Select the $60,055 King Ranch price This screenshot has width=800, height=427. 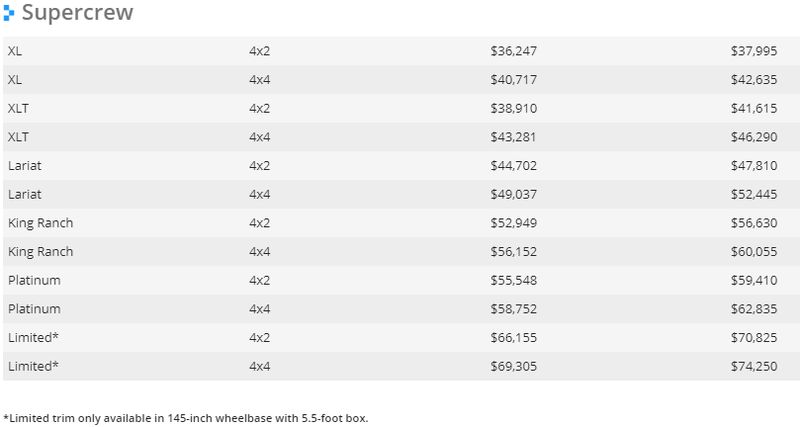point(754,252)
